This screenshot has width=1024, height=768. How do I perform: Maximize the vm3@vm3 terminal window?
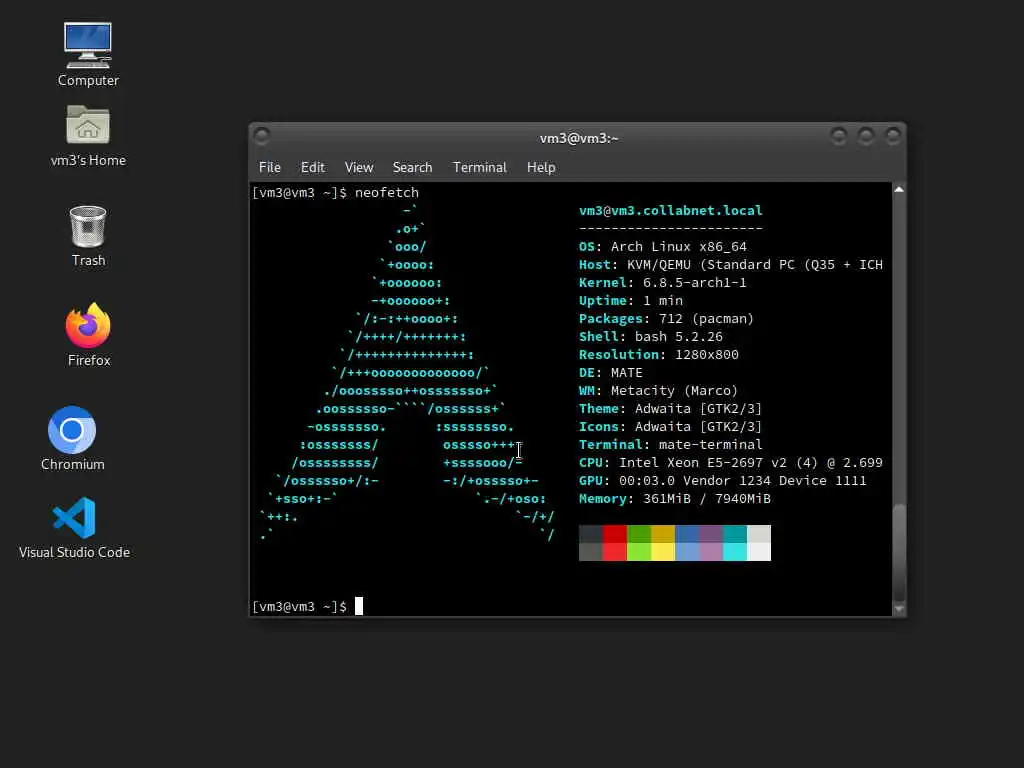(866, 136)
